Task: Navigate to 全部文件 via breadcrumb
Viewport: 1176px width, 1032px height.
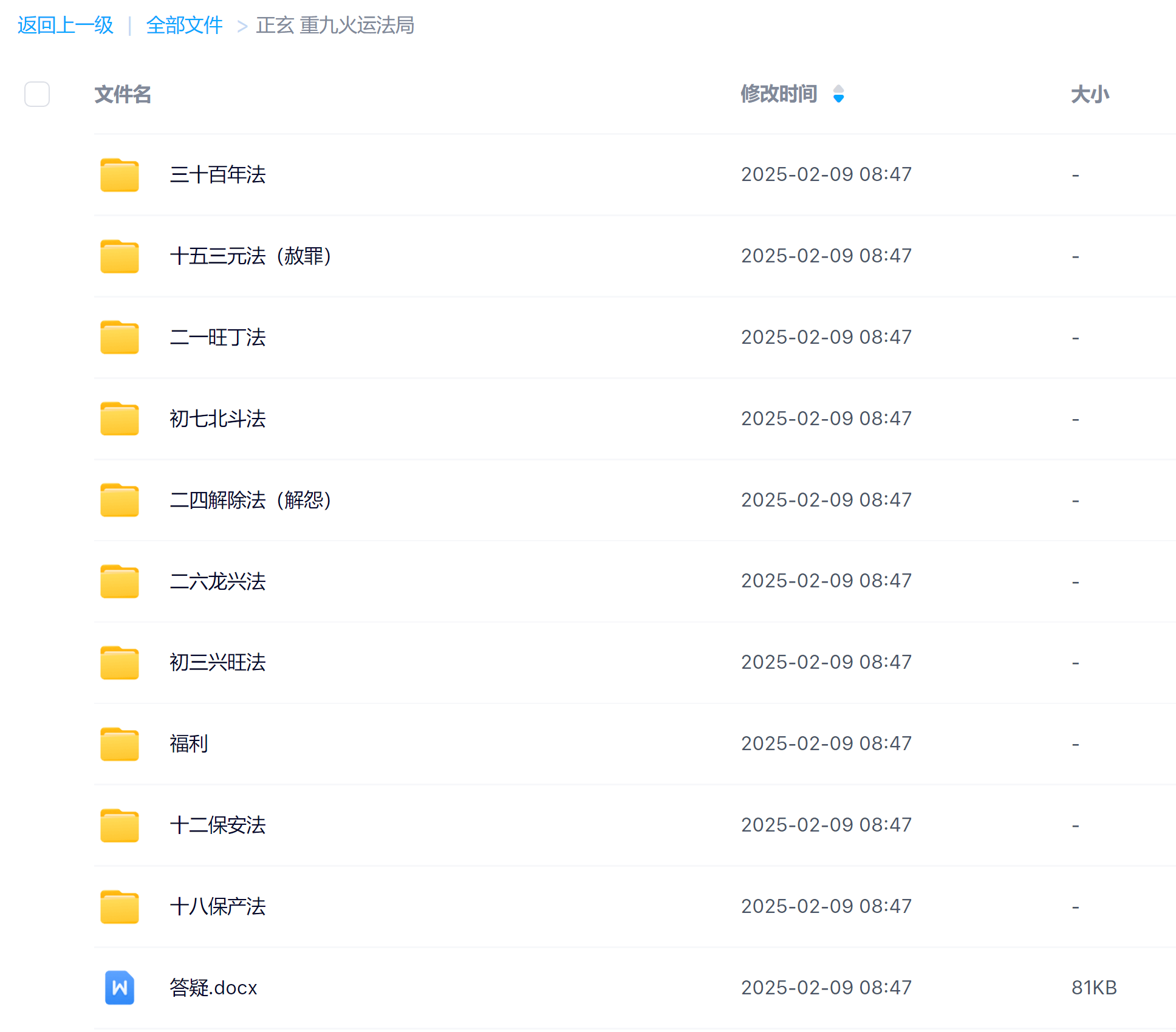Action: (x=185, y=26)
